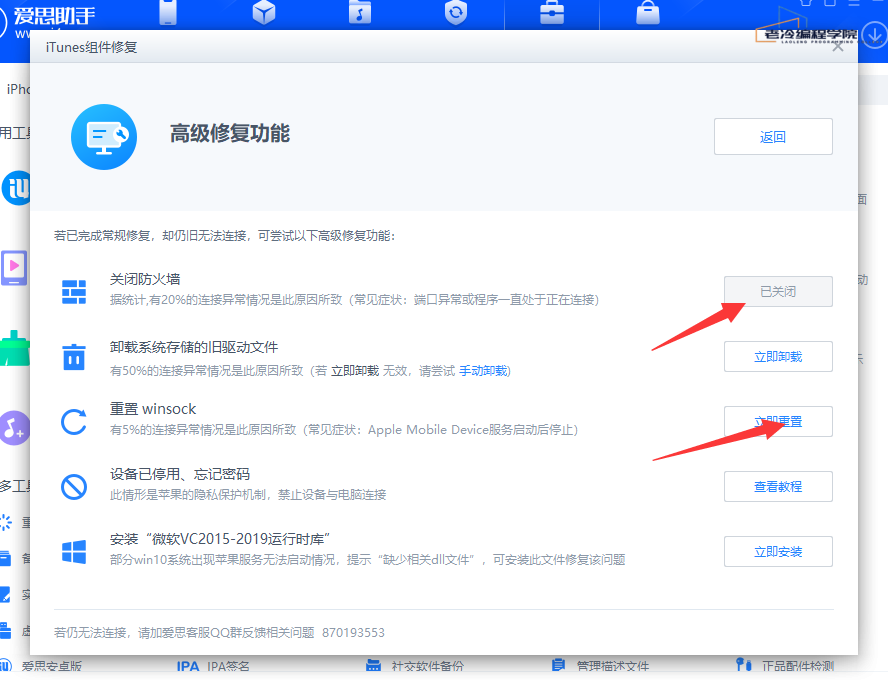
Task: Select the 高级修复功能 heading text
Action: click(230, 134)
